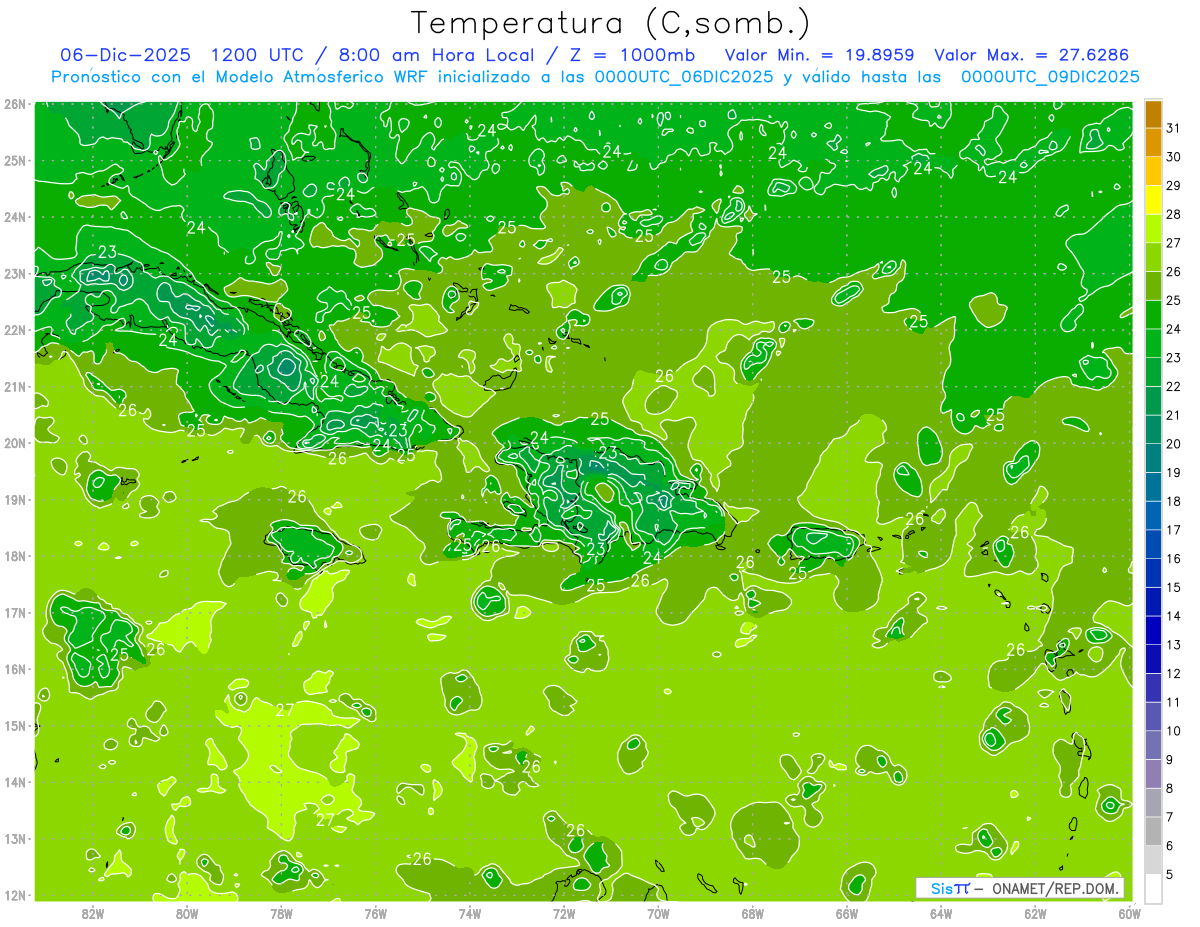Select the yellow-green swatch between 27 and 28

(x=1153, y=229)
